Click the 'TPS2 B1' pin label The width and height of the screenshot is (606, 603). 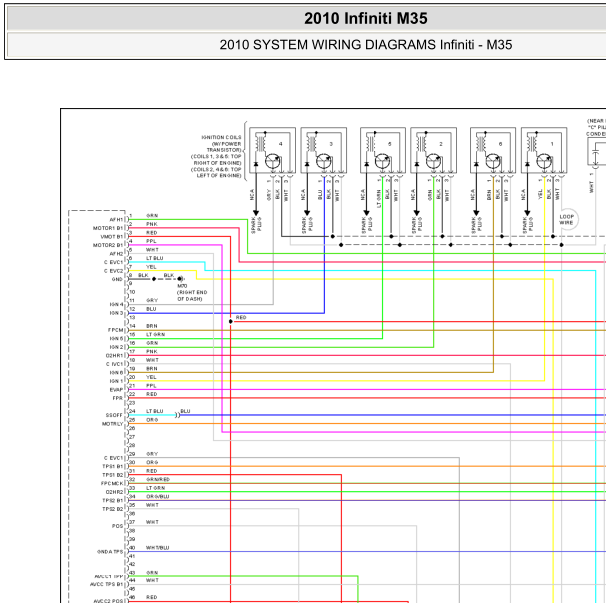(112, 500)
